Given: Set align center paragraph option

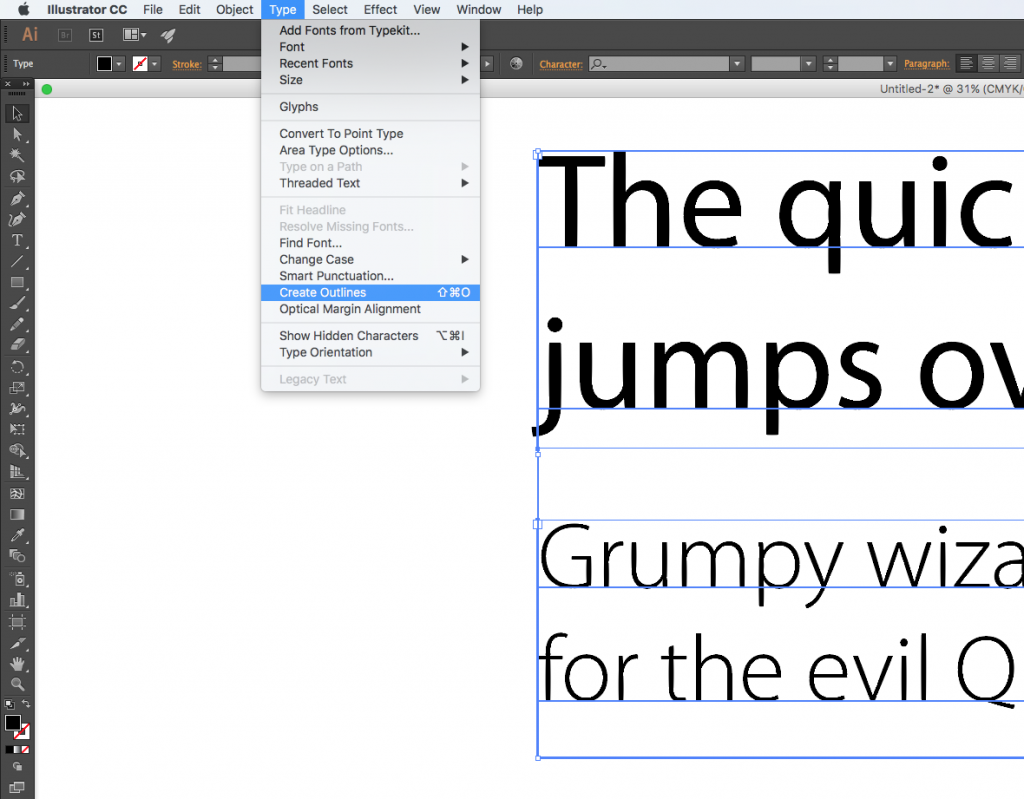Looking at the screenshot, I should [988, 63].
